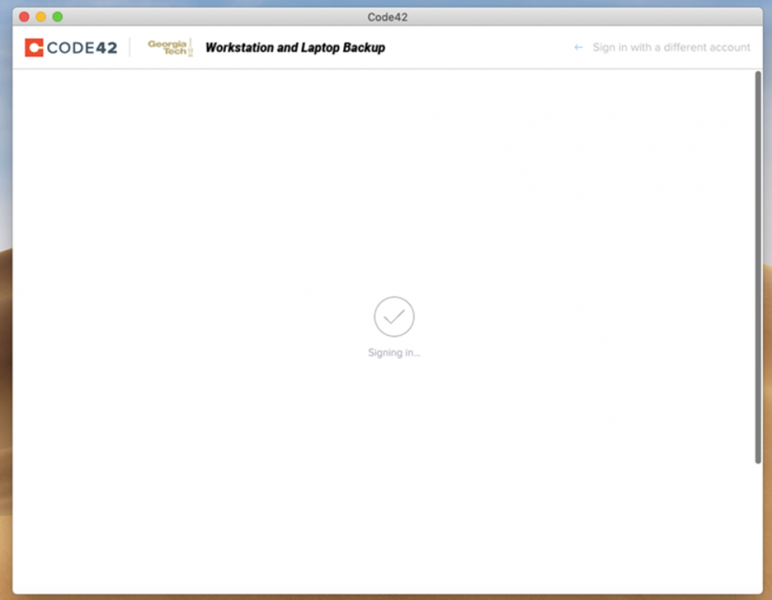Image resolution: width=772 pixels, height=600 pixels.
Task: Close the Code42 window with red button
Action: coord(25,17)
